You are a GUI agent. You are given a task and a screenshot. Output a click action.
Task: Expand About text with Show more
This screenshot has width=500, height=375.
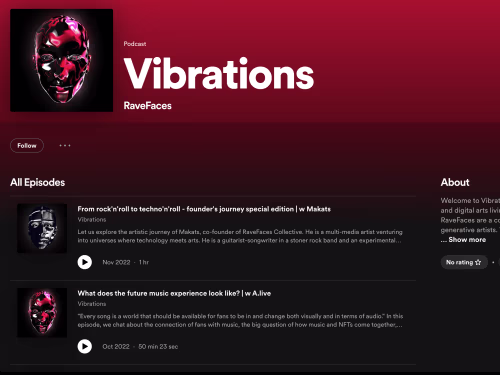pos(467,240)
